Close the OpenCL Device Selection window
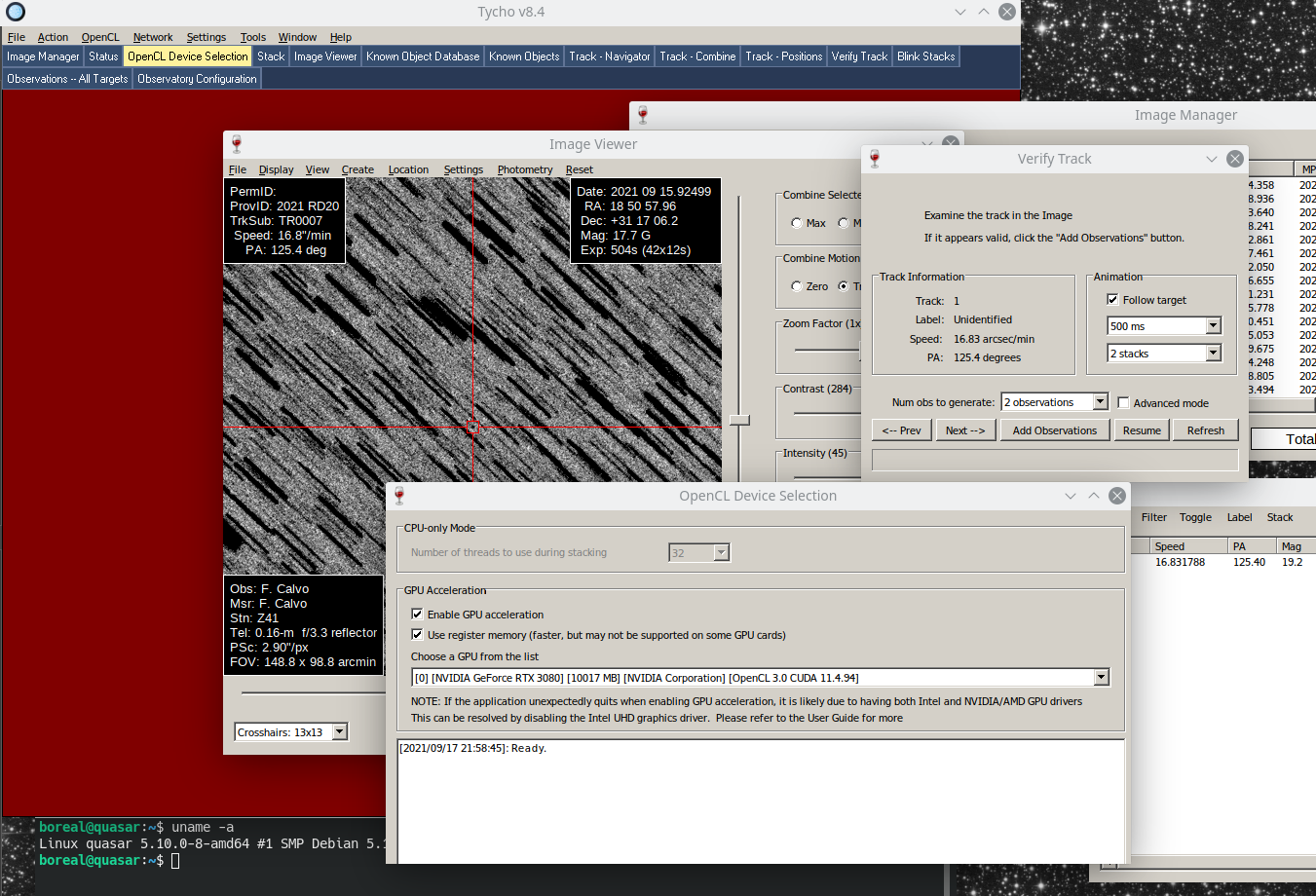Screen dimensions: 1316x896 [x=1117, y=496]
